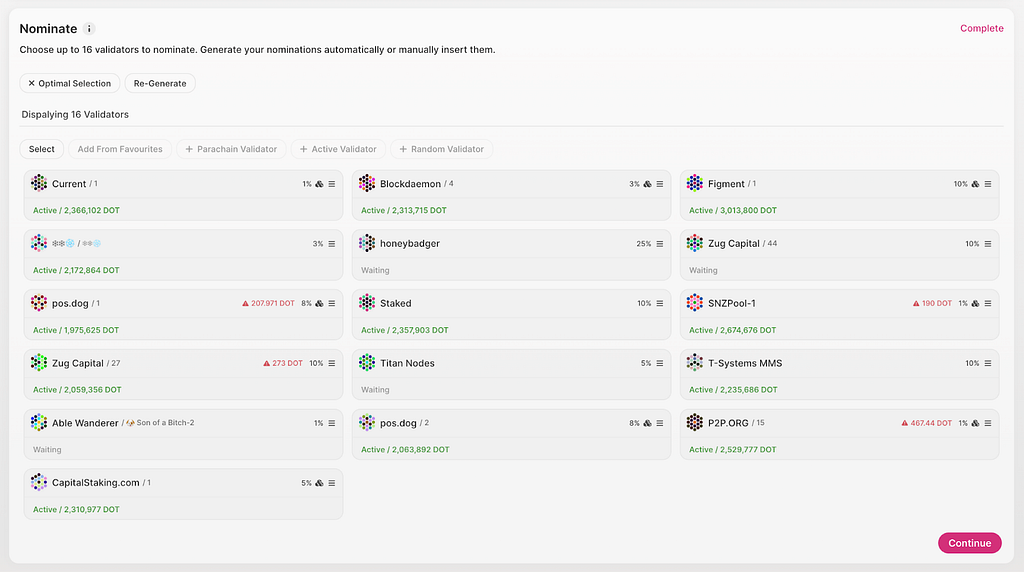Add a Random Validator
The width and height of the screenshot is (1024, 572).
[x=441, y=149]
